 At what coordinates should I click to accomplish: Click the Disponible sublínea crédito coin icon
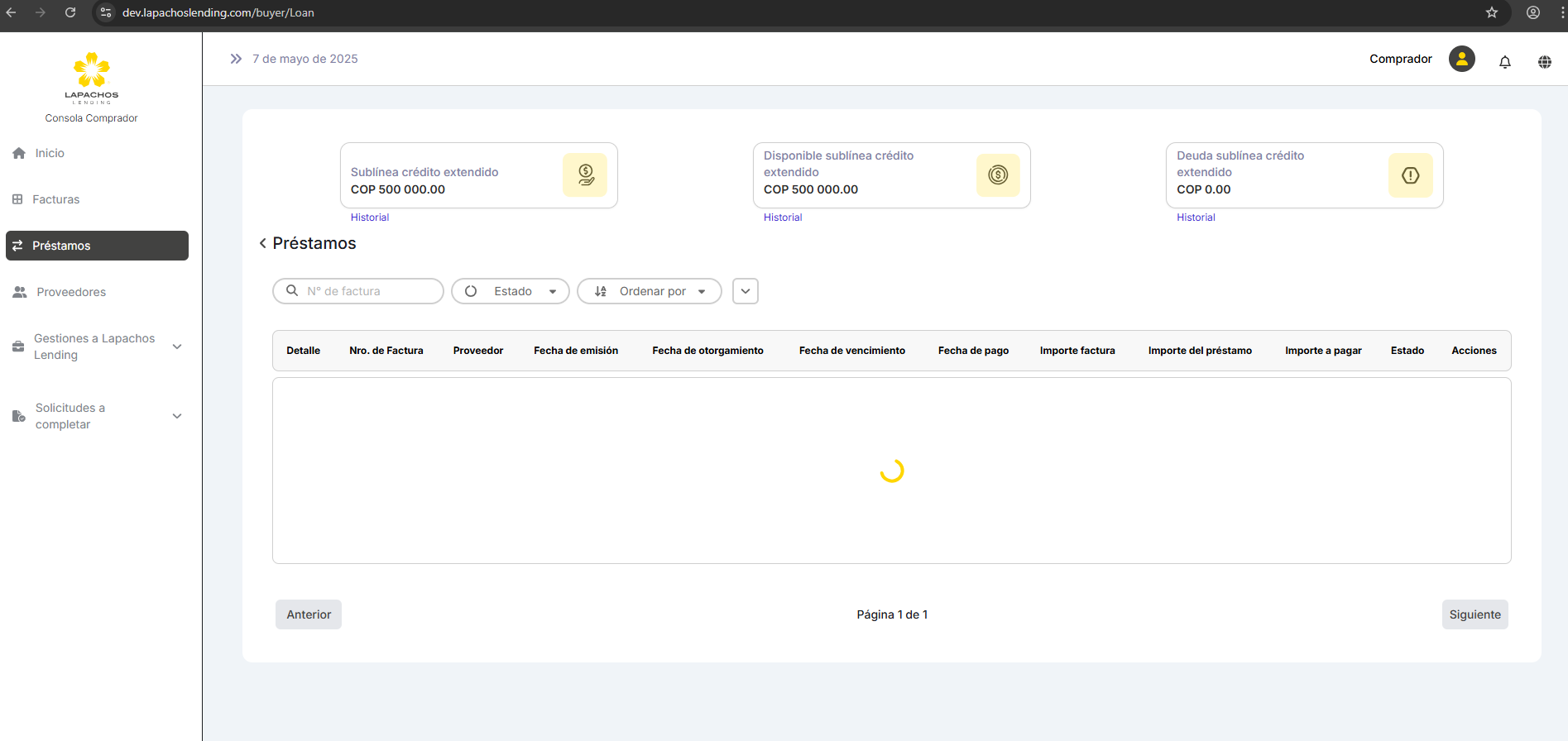point(998,175)
